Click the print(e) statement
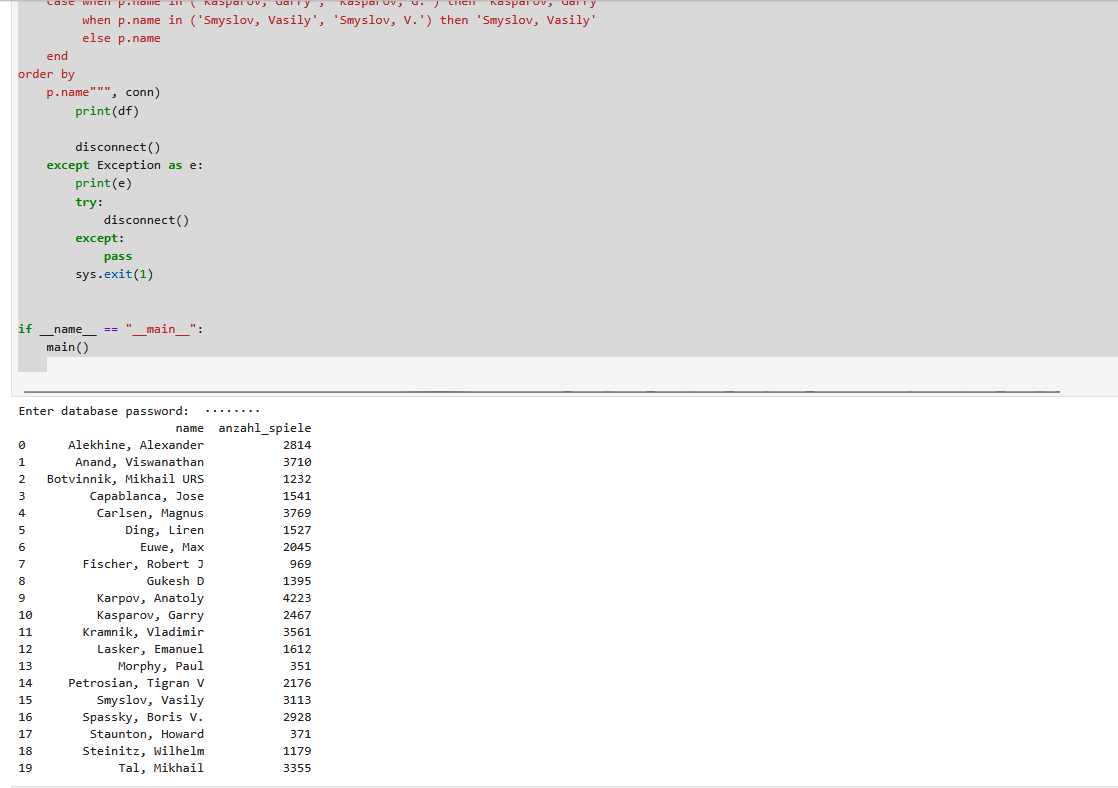Screen dimensions: 1118x788 (x=103, y=183)
